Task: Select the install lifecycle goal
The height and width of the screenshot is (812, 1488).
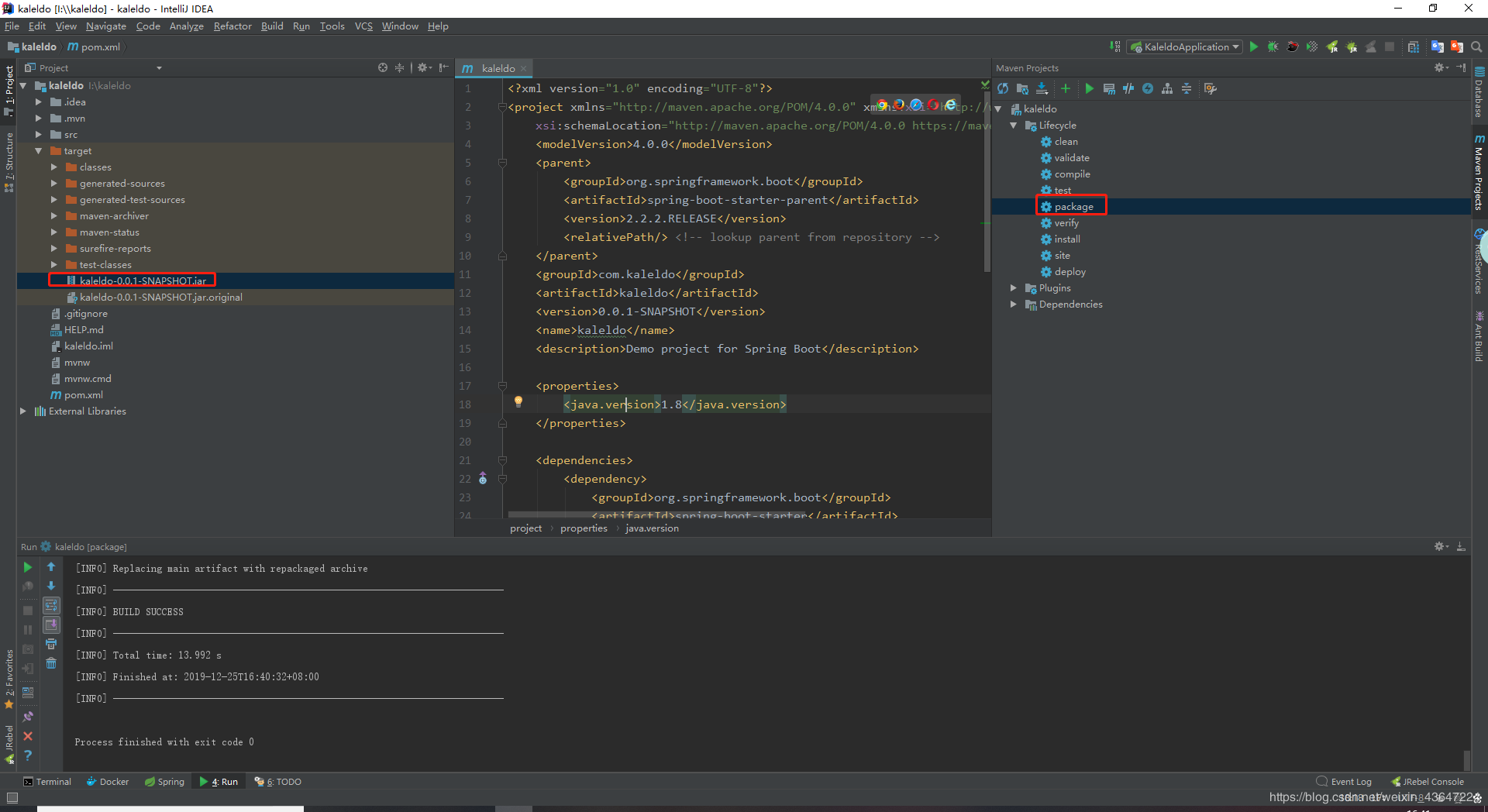Action: 1066,239
